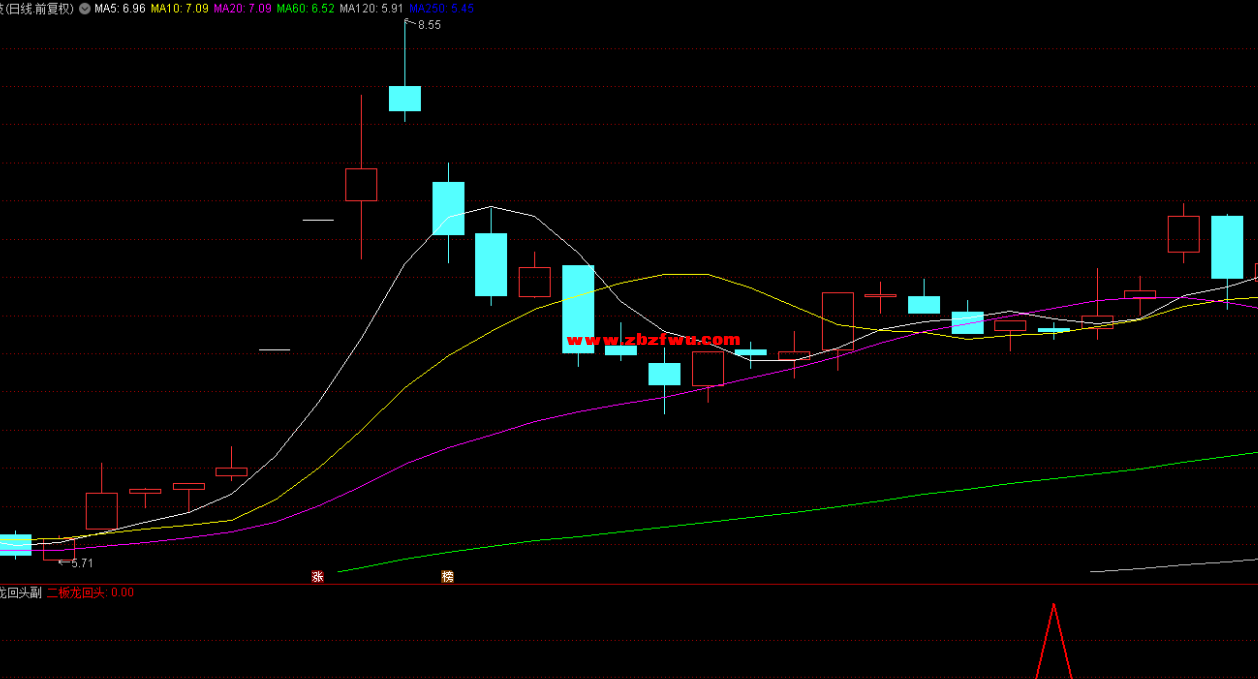Select the cyan candle below the 8.55 peak
The width and height of the screenshot is (1258, 679).
coord(405,98)
